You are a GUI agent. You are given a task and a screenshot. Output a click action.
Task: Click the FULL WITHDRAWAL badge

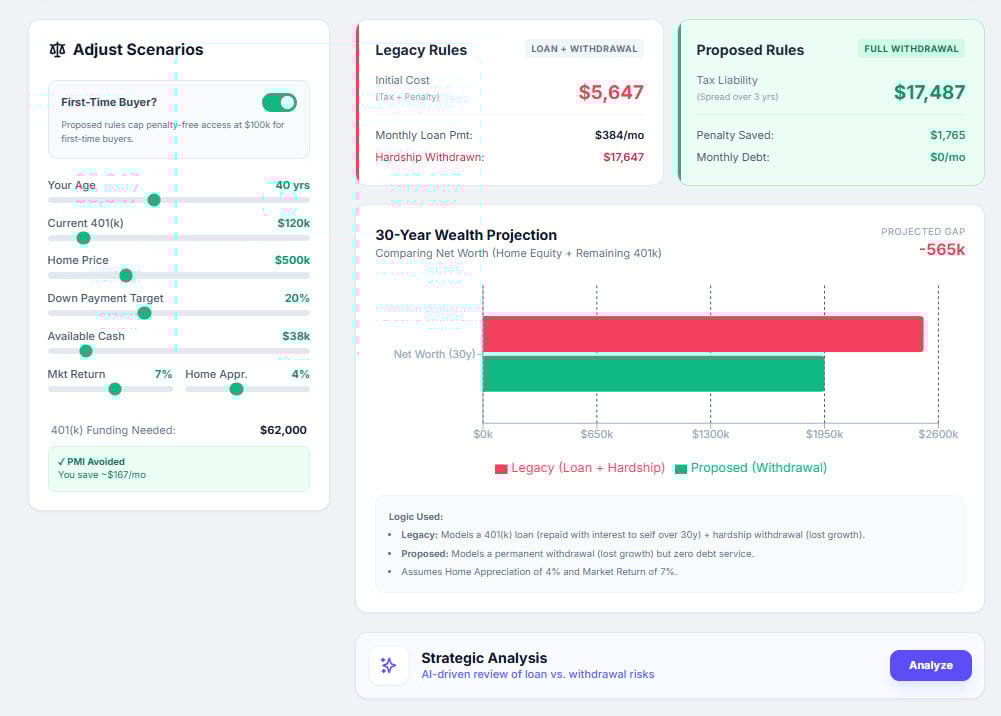911,48
